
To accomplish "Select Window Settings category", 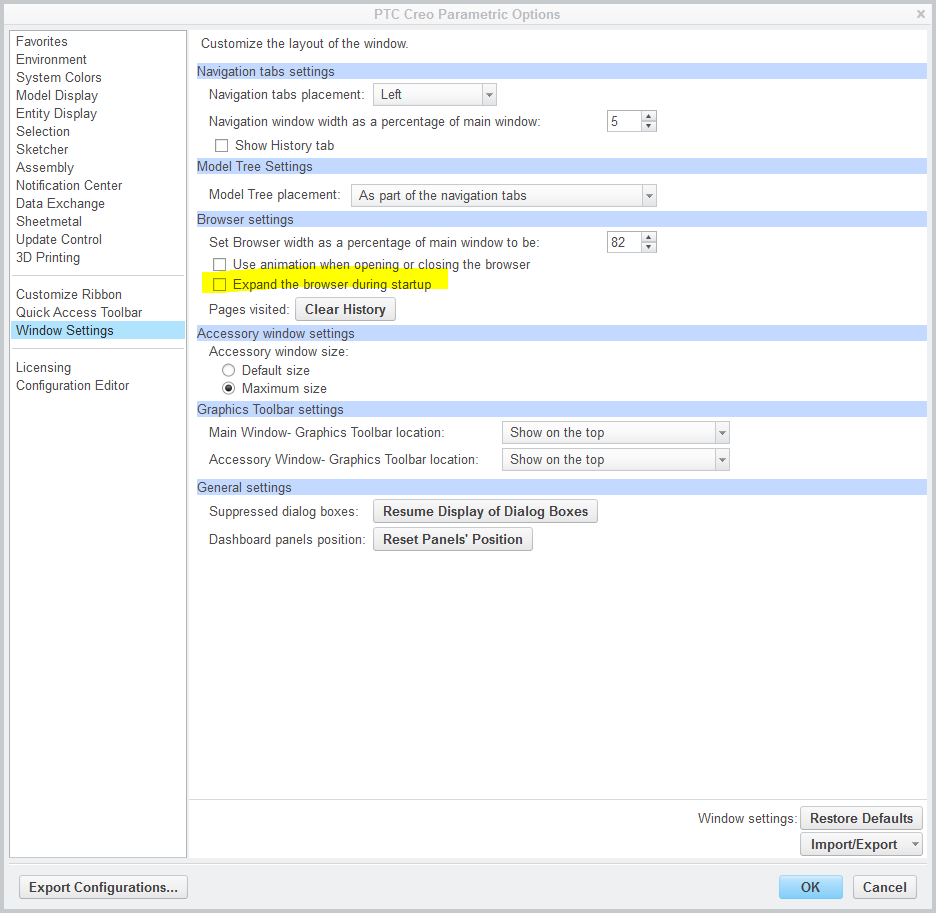I will click(98, 330).
